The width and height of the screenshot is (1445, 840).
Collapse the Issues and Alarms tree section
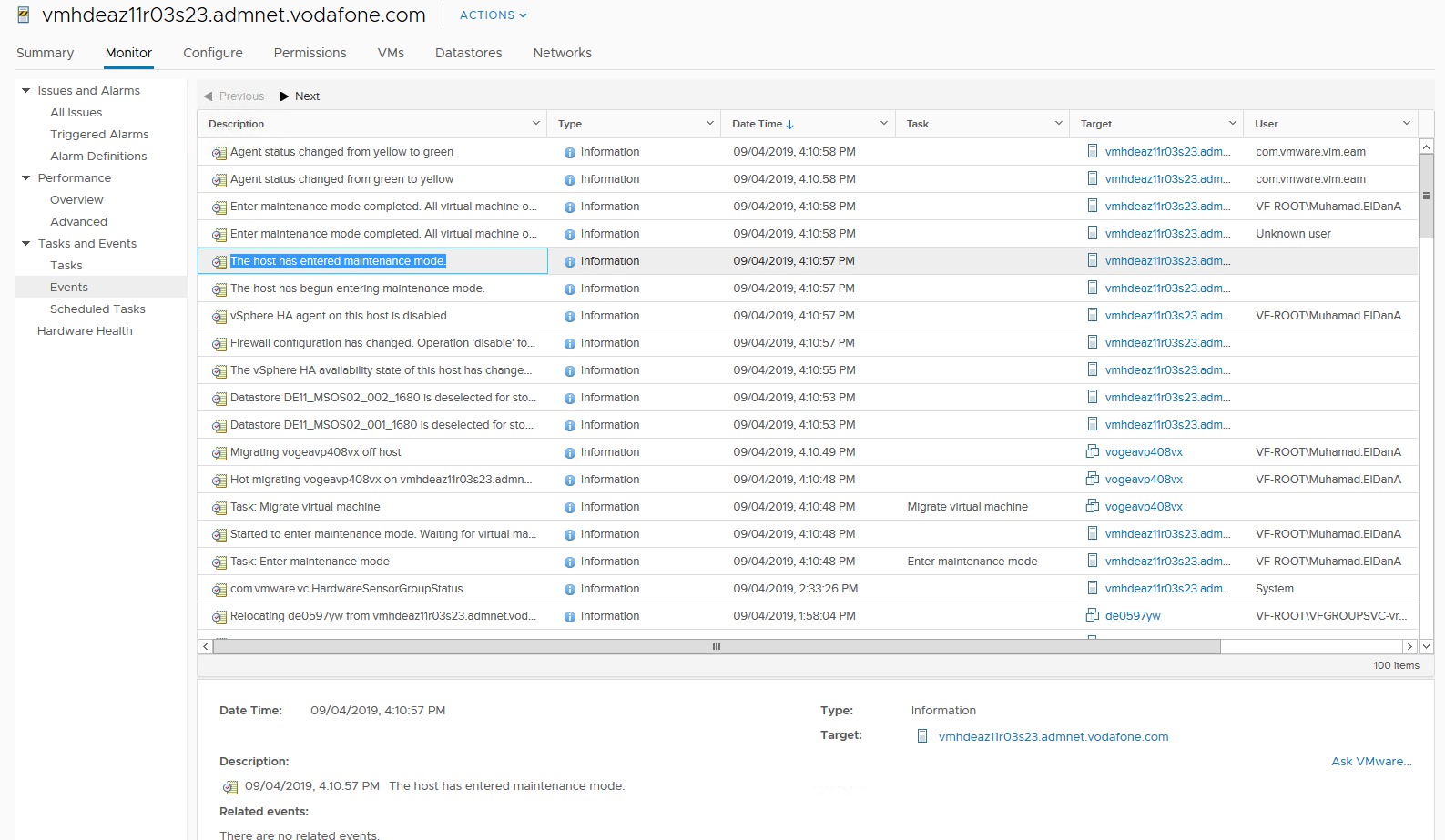[26, 91]
